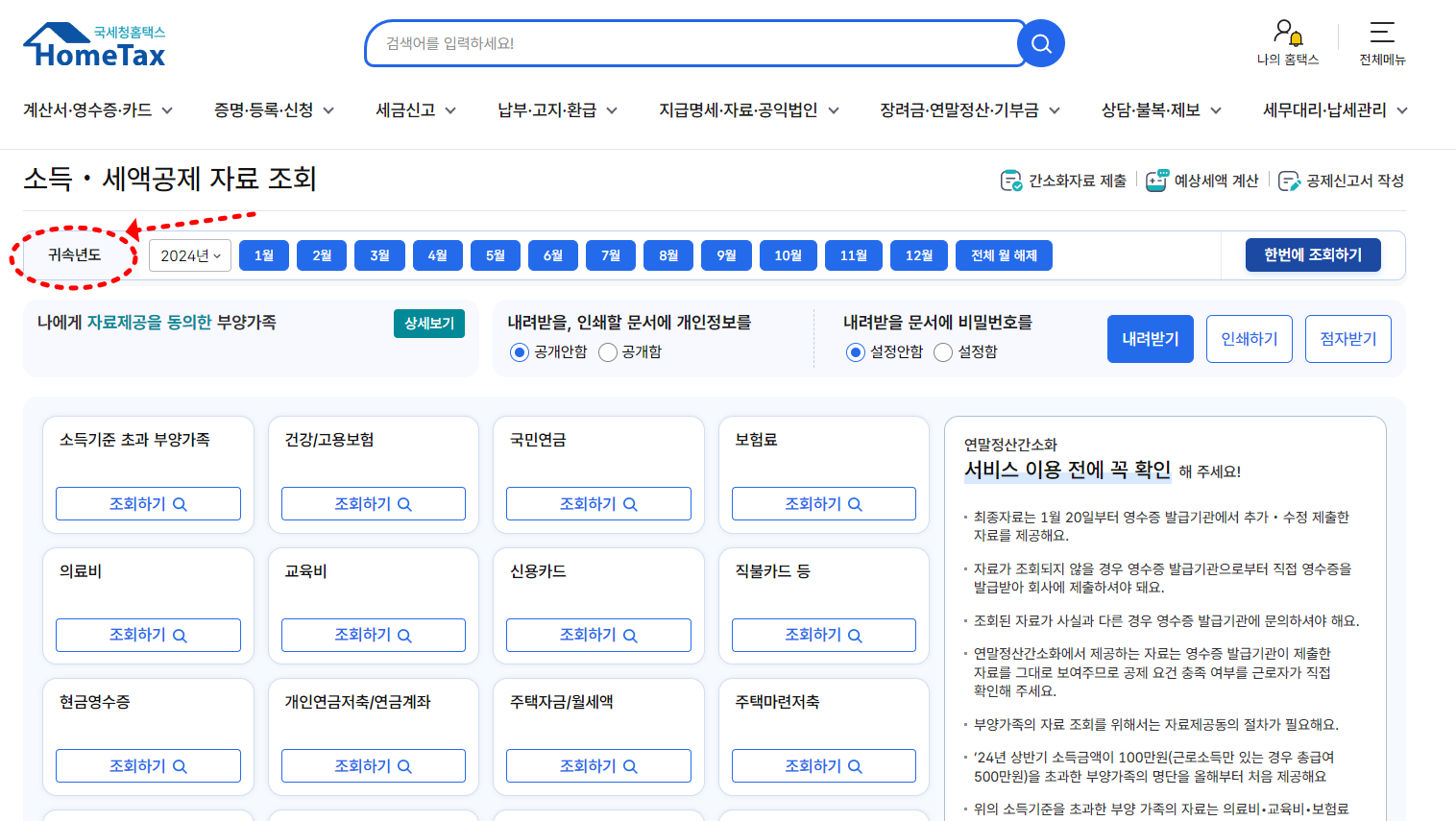
Task: Click 공제신고서 작성 icon link
Action: (1341, 181)
